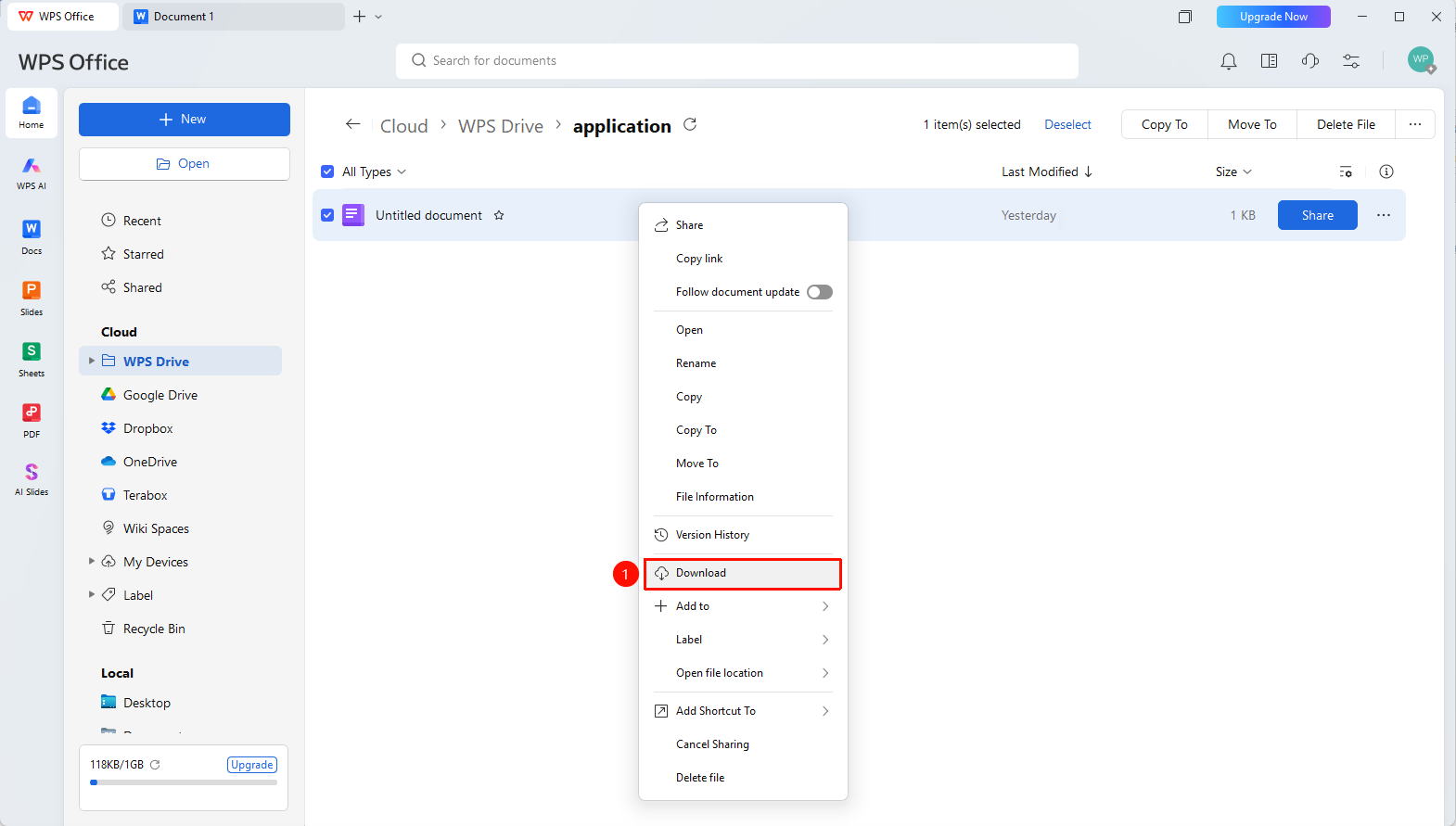Select File Information menu entry
The height and width of the screenshot is (826, 1456).
pyautogui.click(x=743, y=497)
